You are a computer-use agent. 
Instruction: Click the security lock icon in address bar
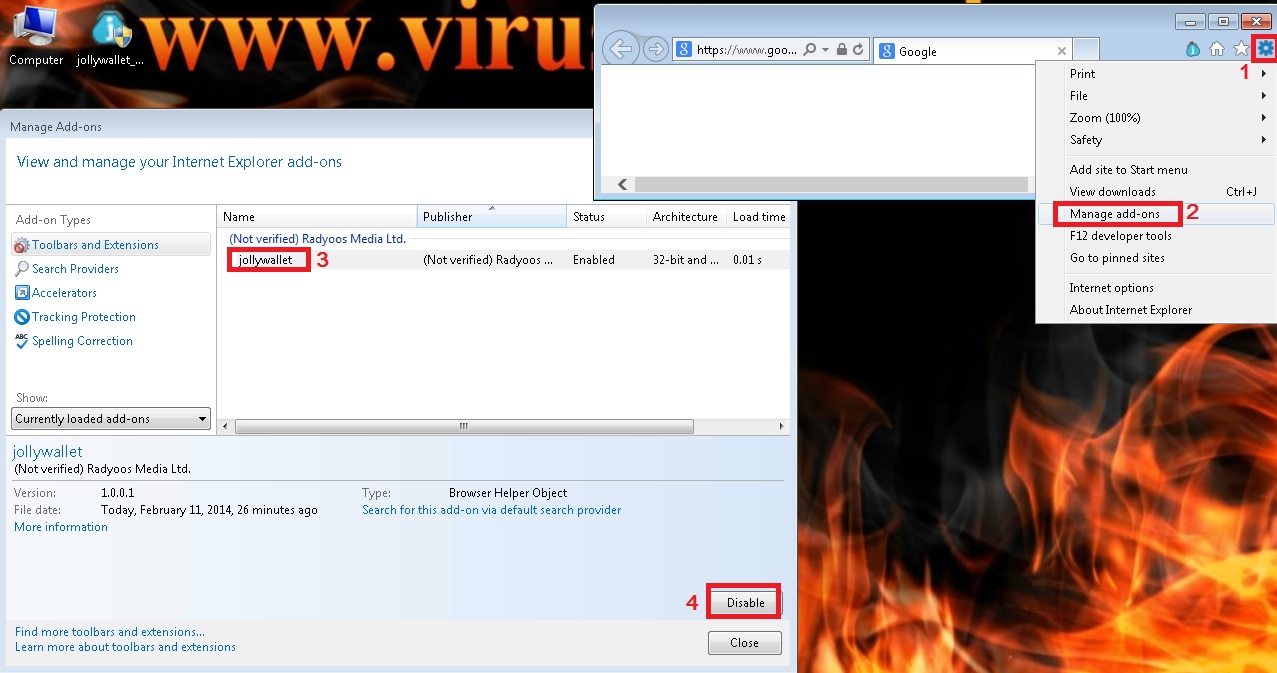[842, 49]
